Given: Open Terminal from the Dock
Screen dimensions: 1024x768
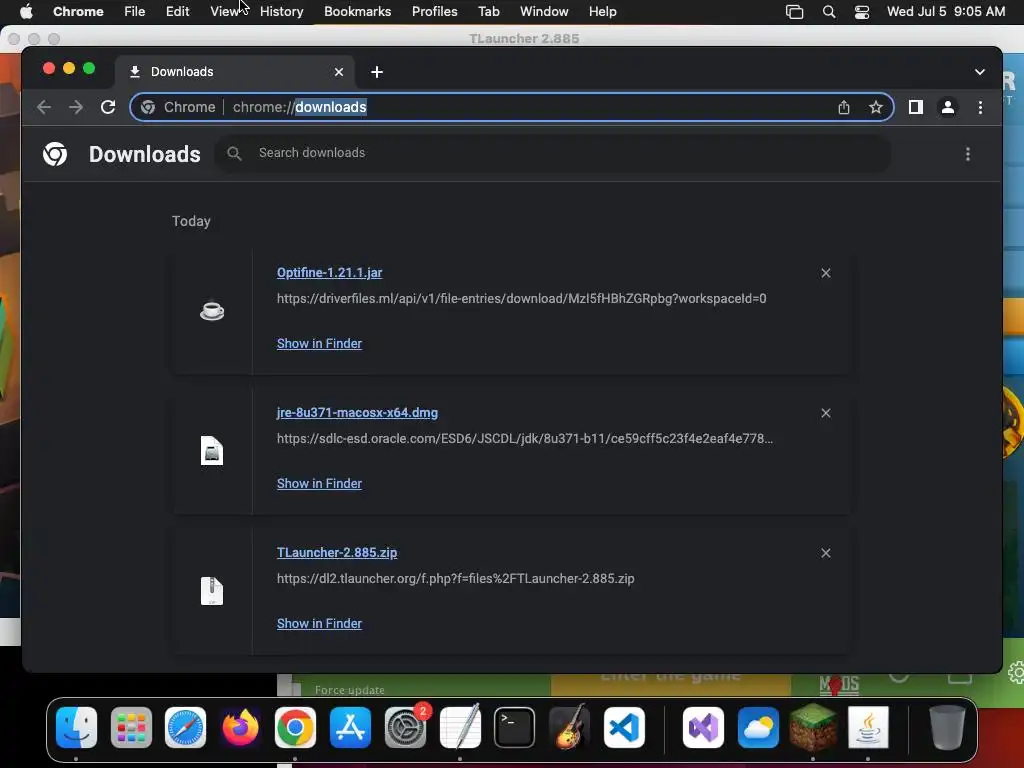Looking at the screenshot, I should 515,727.
